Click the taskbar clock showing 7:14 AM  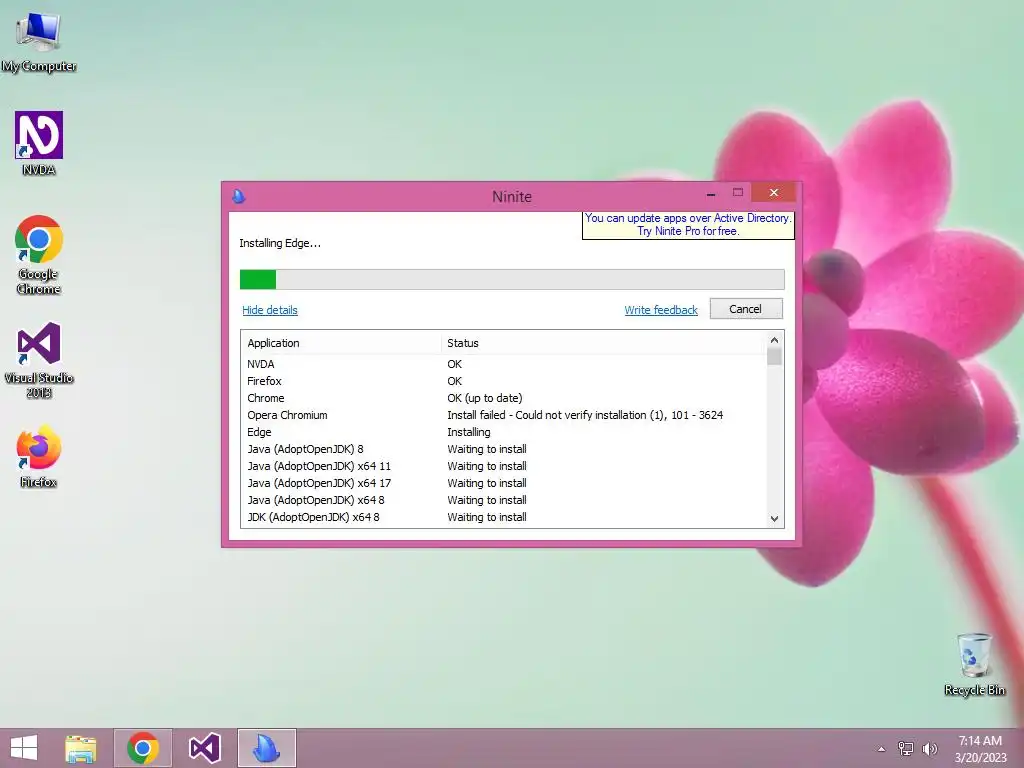[980, 749]
